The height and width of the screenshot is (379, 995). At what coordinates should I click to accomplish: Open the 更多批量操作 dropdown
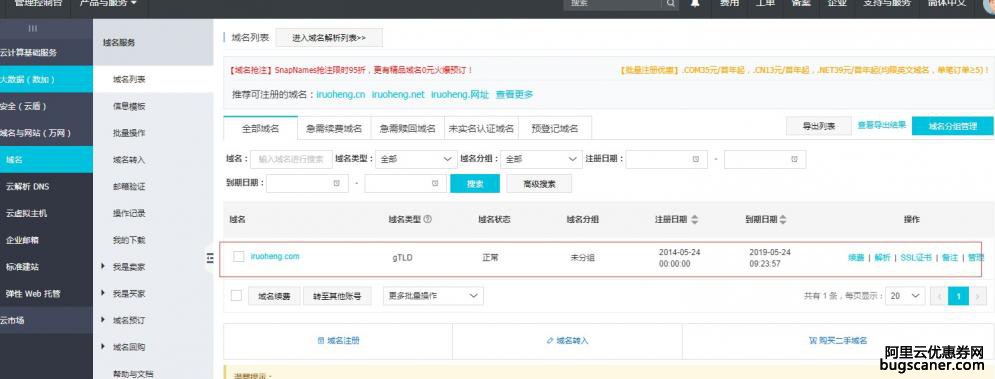click(x=433, y=296)
